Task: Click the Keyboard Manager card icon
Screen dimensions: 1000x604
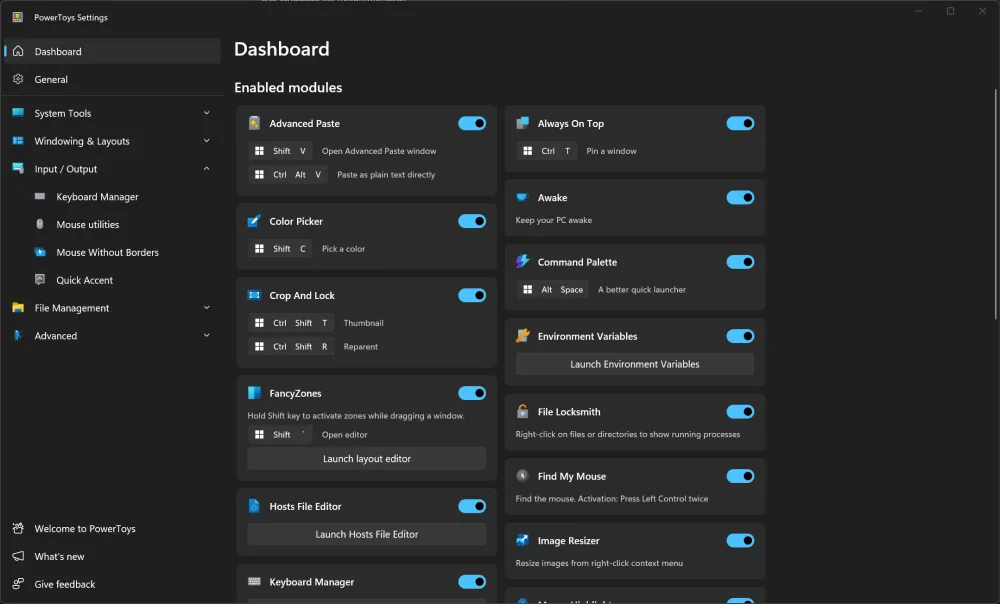Action: (254, 582)
